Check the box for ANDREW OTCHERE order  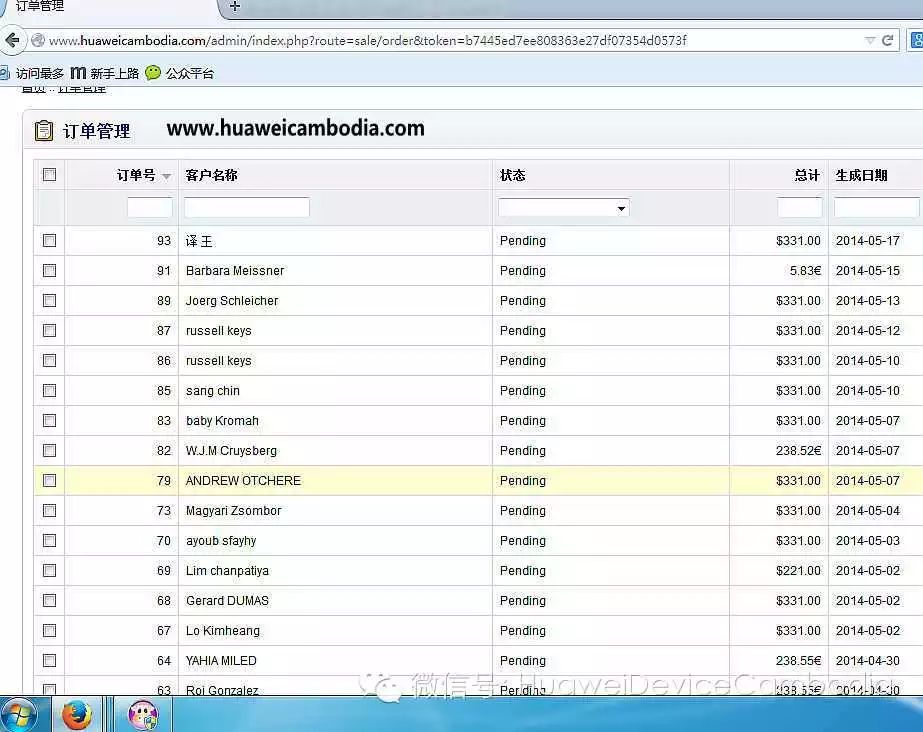coord(49,480)
